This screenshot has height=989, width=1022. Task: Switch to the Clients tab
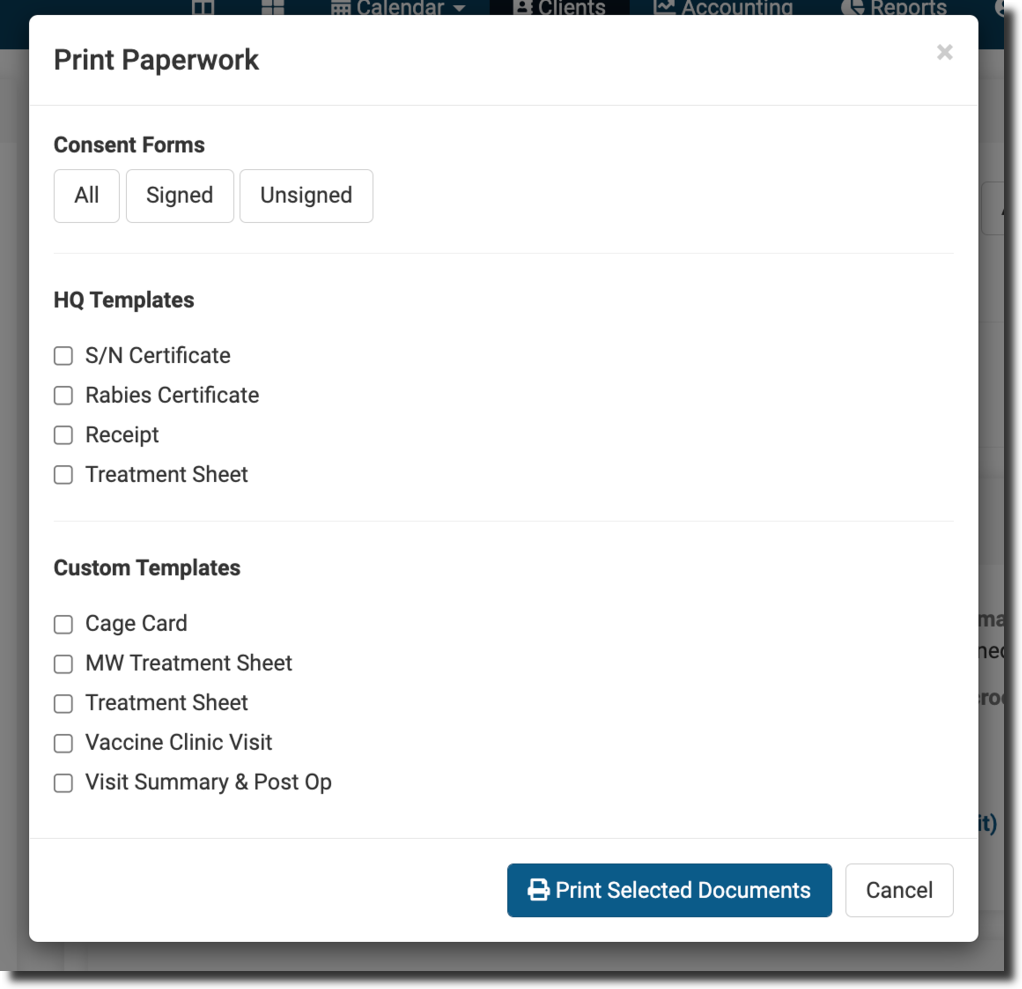click(559, 8)
